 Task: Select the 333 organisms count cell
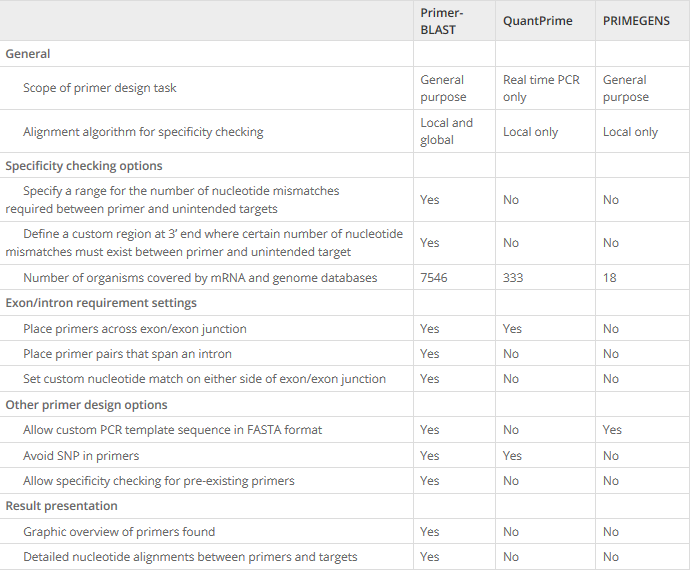(x=513, y=277)
